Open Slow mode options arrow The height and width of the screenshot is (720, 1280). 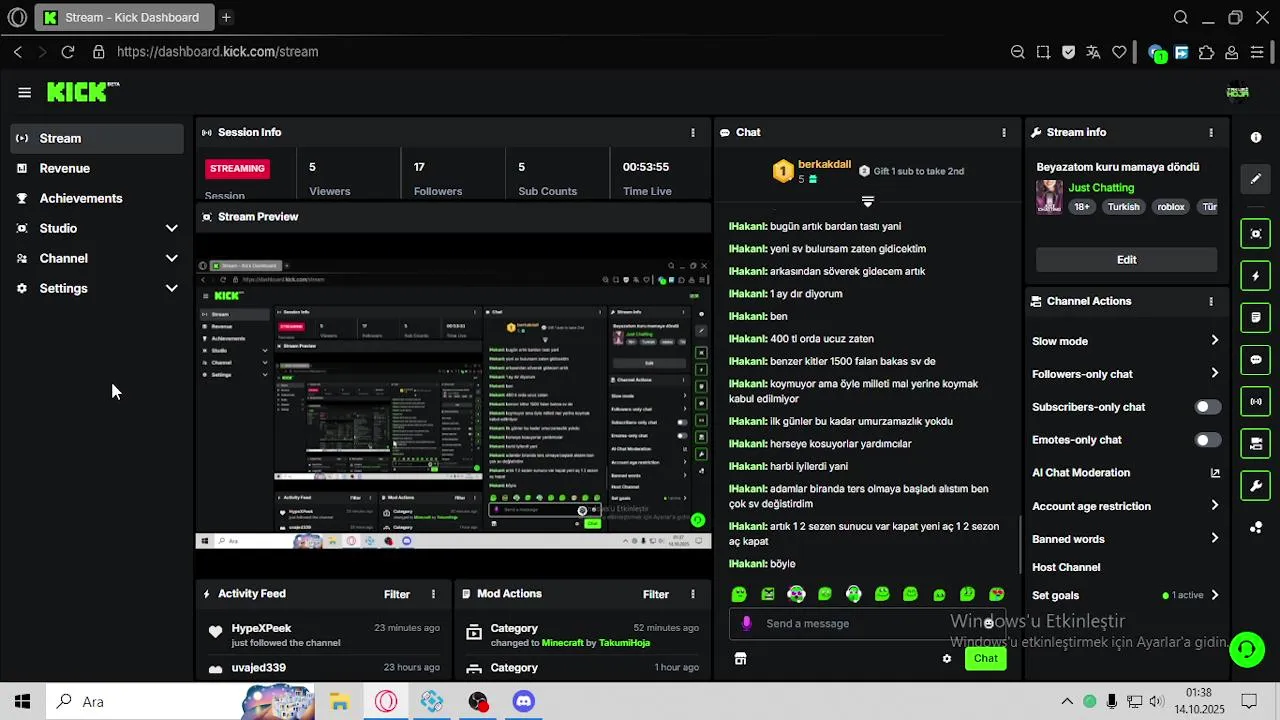[1215, 341]
